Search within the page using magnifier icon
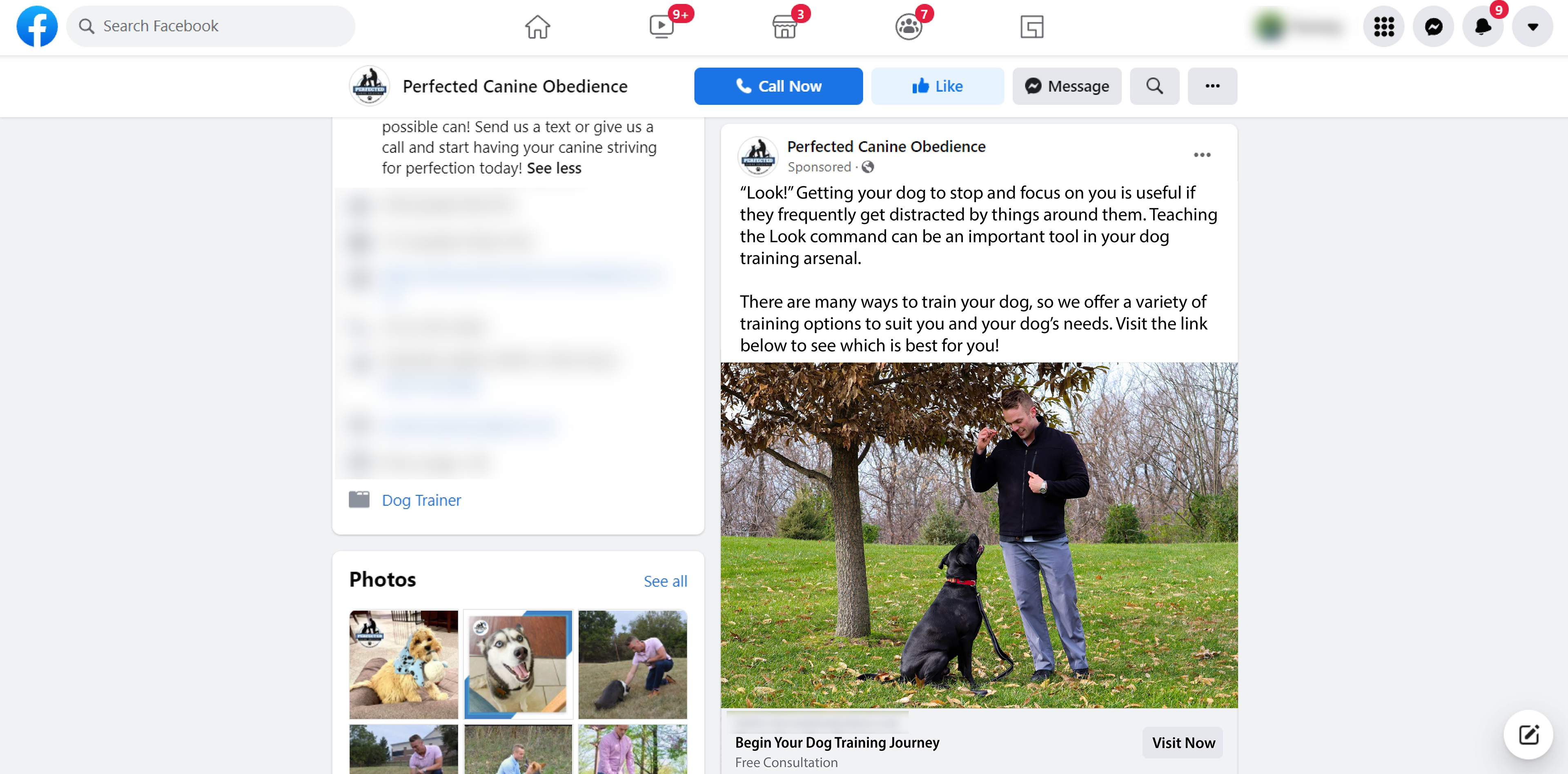The width and height of the screenshot is (1568, 774). point(1155,86)
